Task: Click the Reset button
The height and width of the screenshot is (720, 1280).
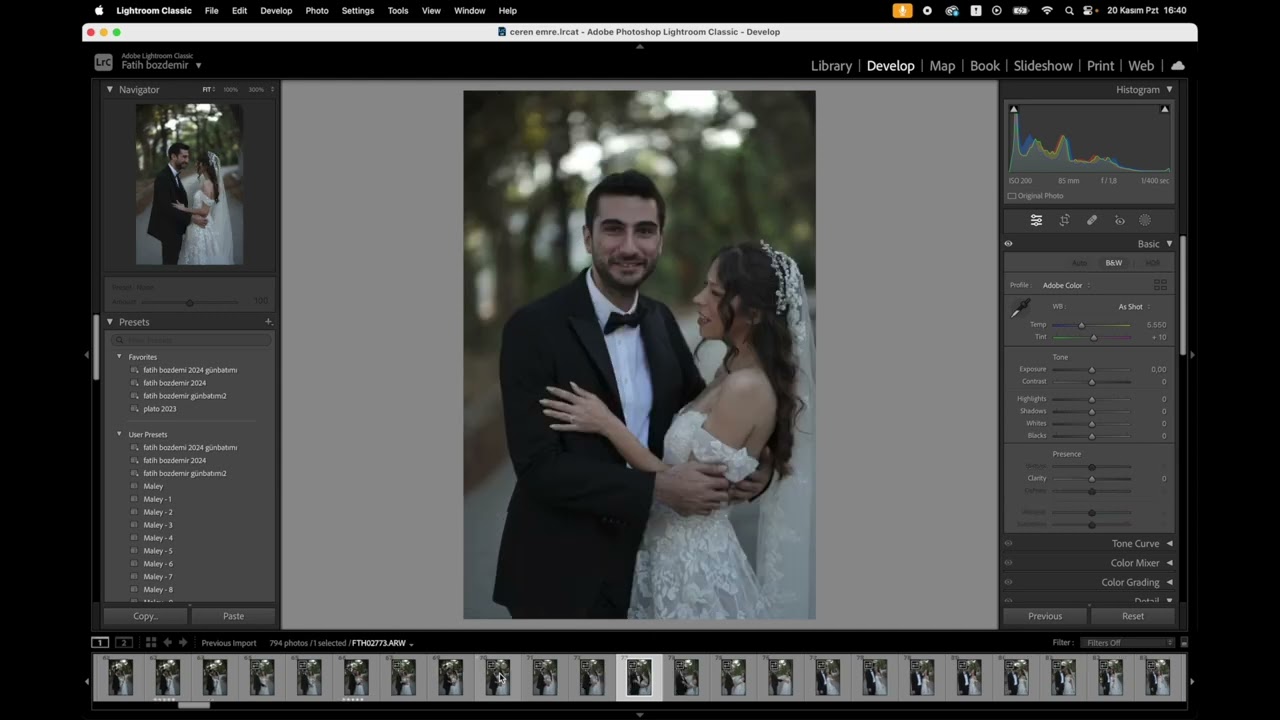Action: point(1133,616)
